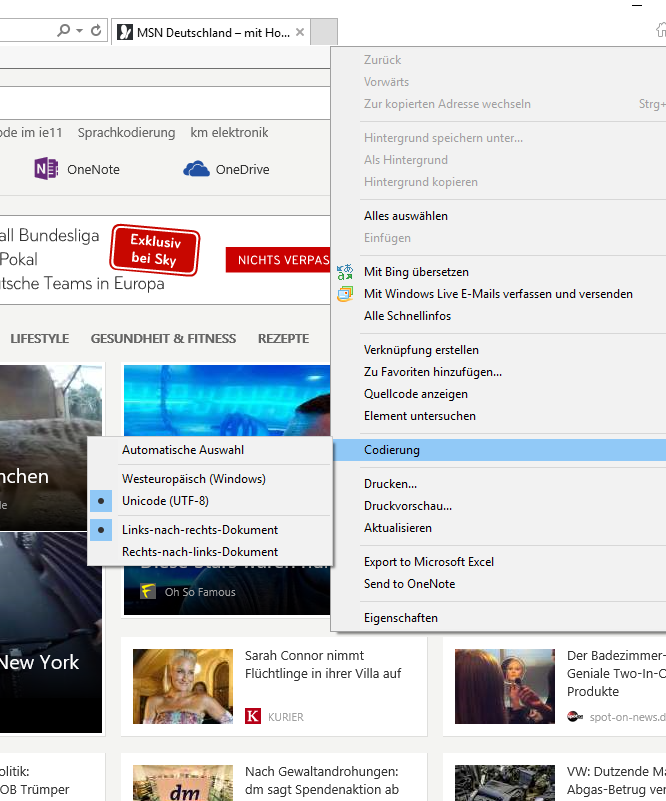
Task: Click the refresh page icon
Action: [96, 31]
